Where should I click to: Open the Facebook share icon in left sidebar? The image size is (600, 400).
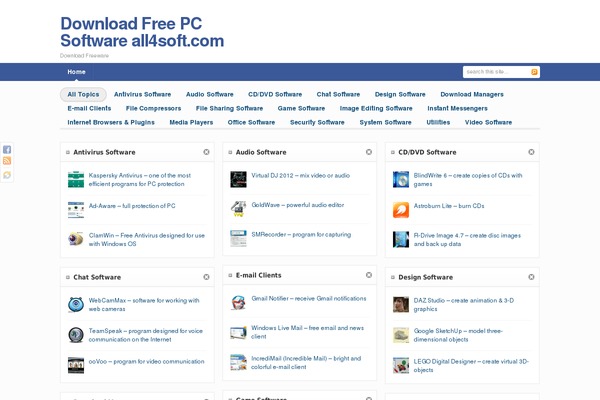(x=7, y=150)
